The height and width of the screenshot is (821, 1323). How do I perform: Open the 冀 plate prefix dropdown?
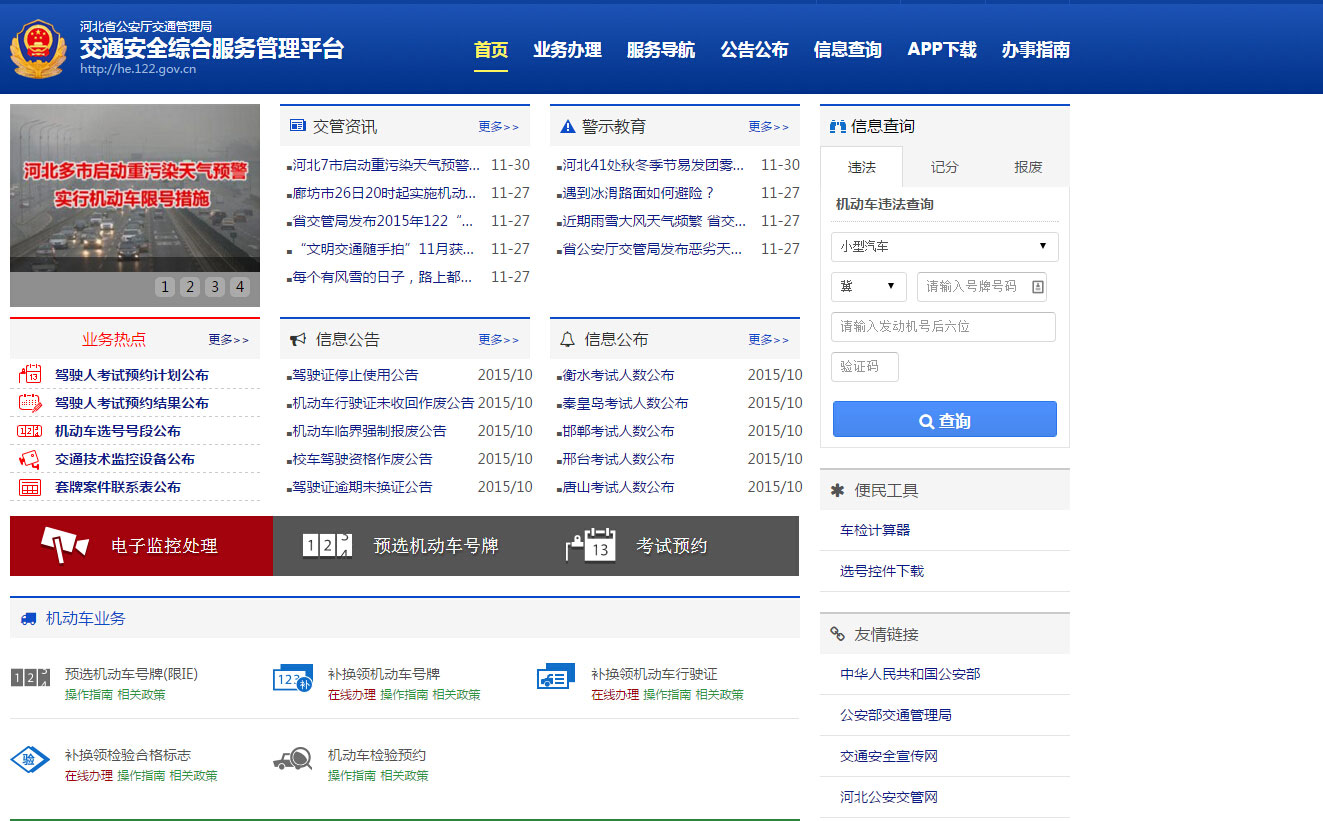coord(868,287)
